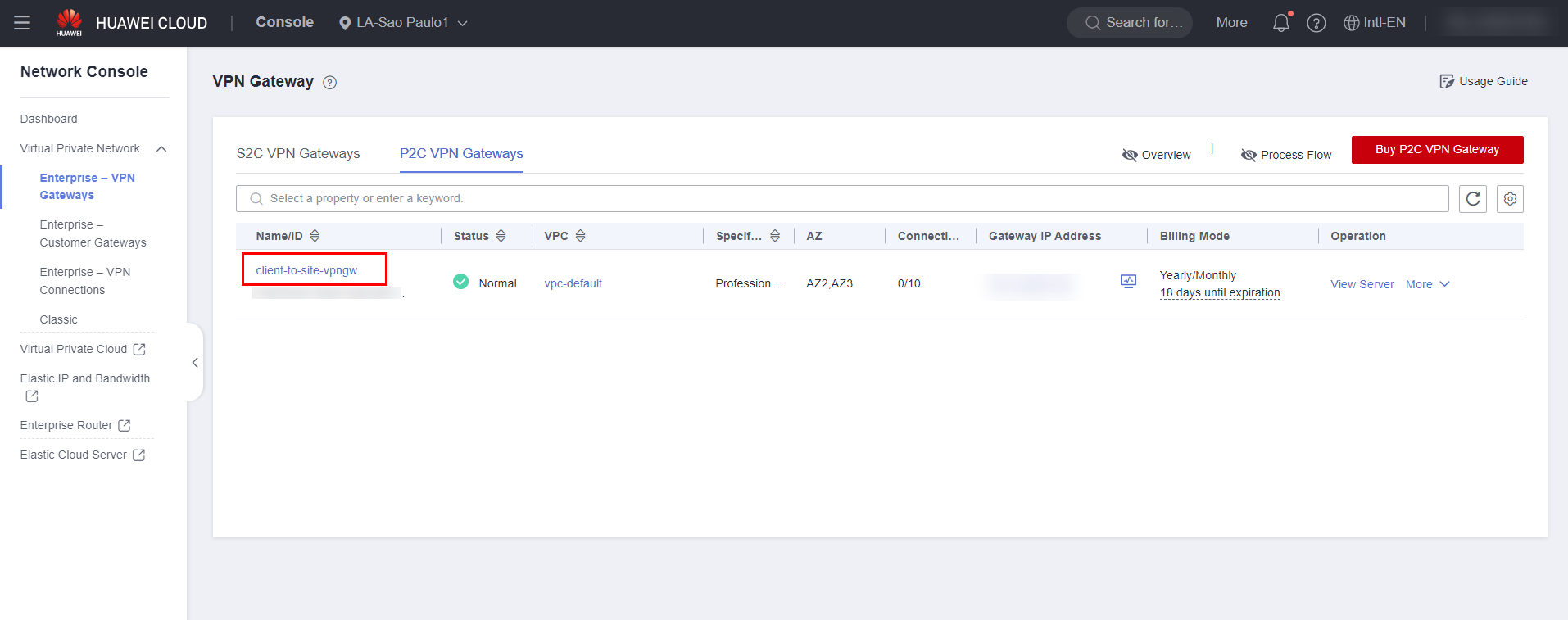The image size is (1568, 620).
Task: Sort the list by Name/ID
Action: pos(315,236)
